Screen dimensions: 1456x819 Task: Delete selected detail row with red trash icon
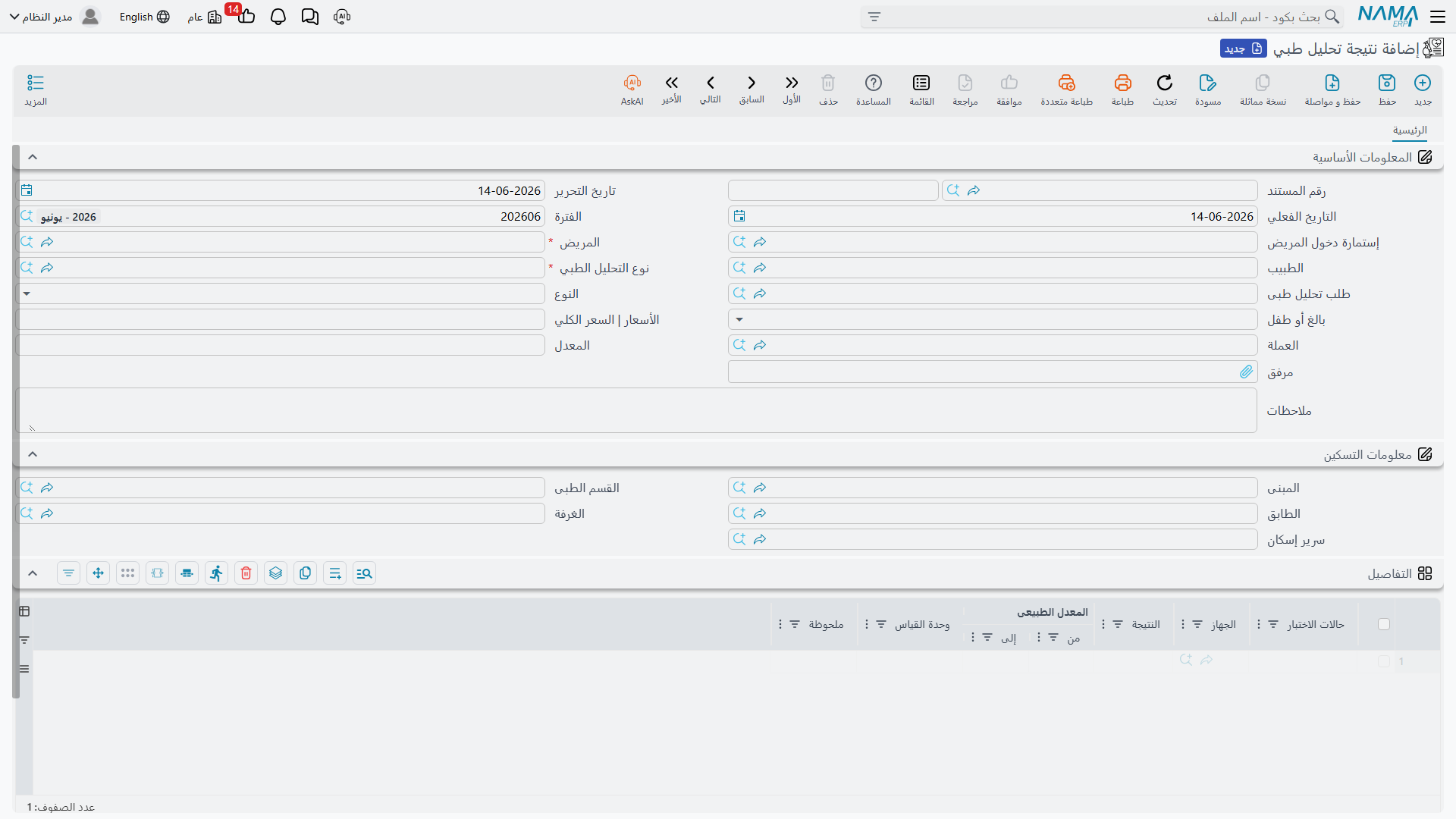(246, 573)
